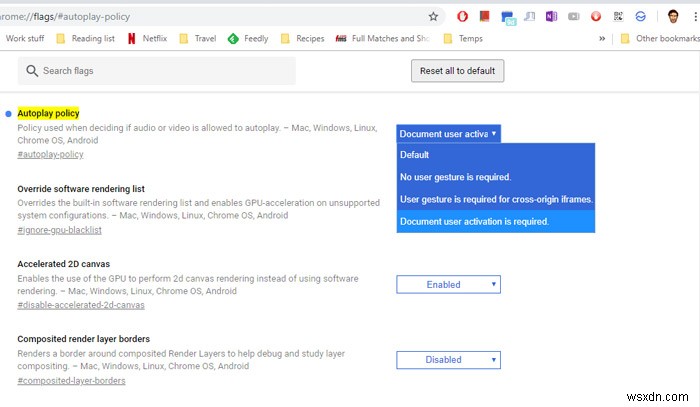Open the red download arrow extension
Screen dimensions: 700x407
click(x=596, y=17)
